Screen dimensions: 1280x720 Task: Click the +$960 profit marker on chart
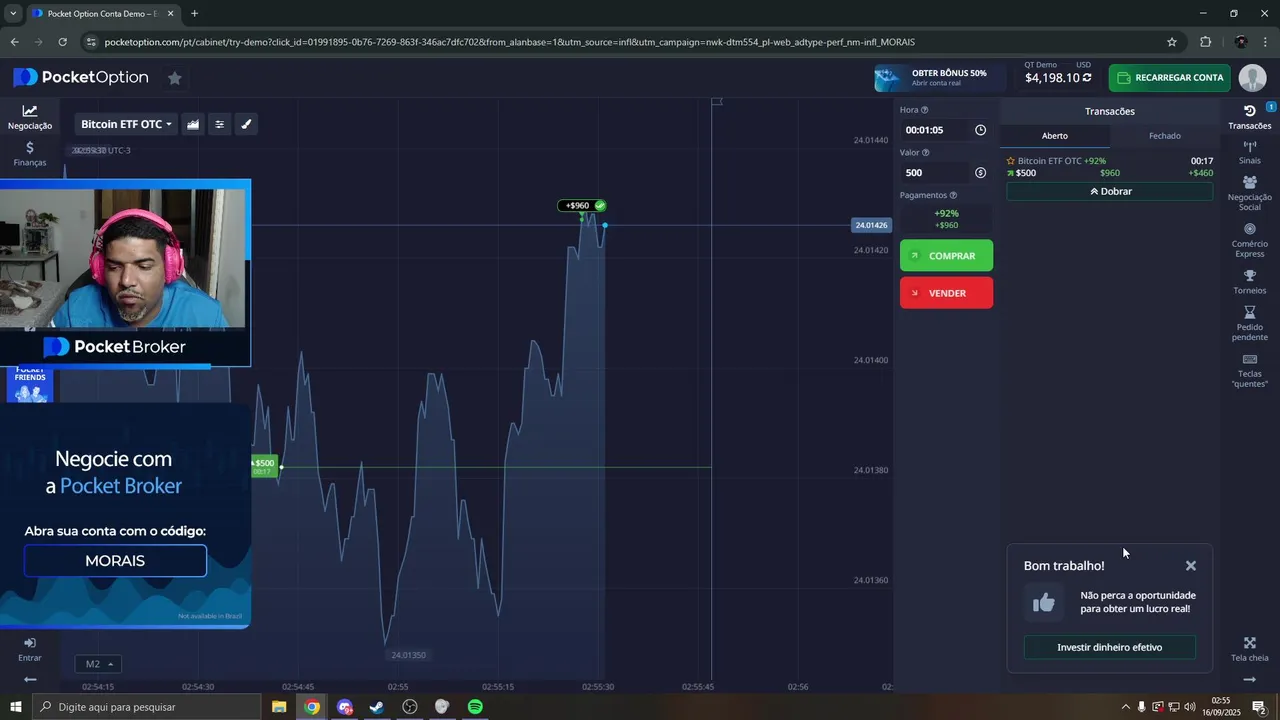click(x=582, y=206)
